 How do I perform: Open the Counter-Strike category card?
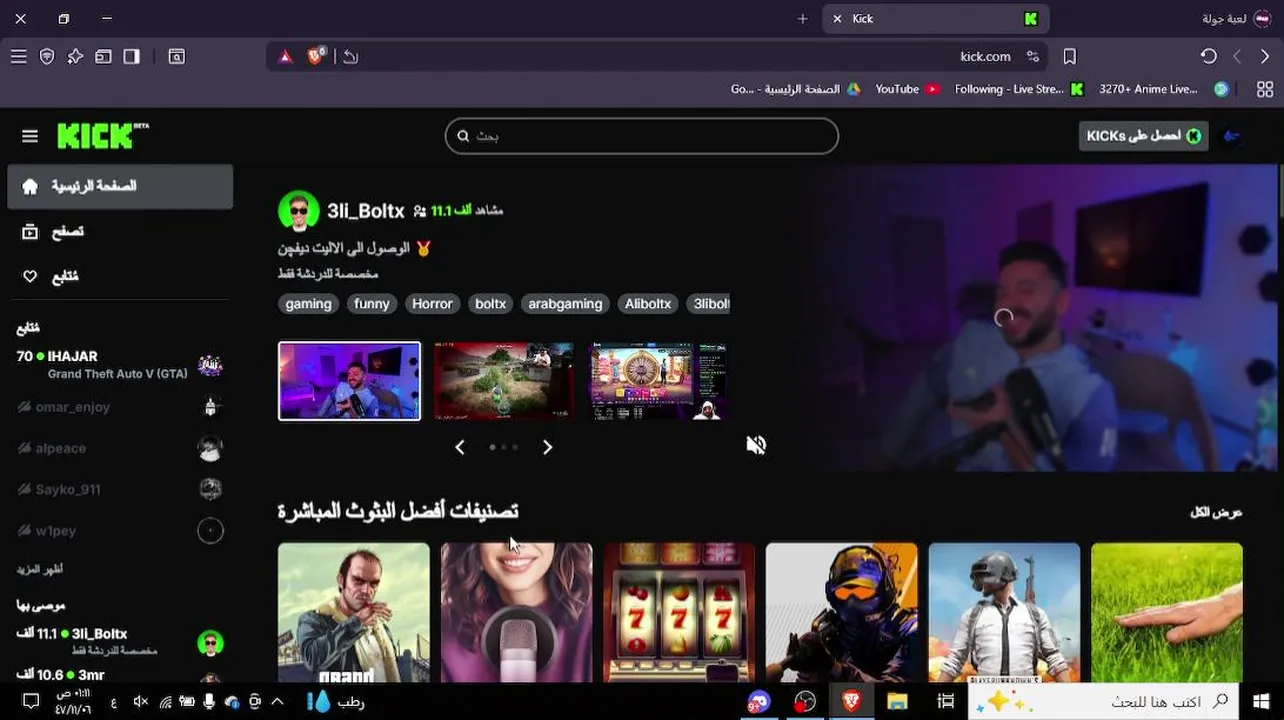(841, 612)
